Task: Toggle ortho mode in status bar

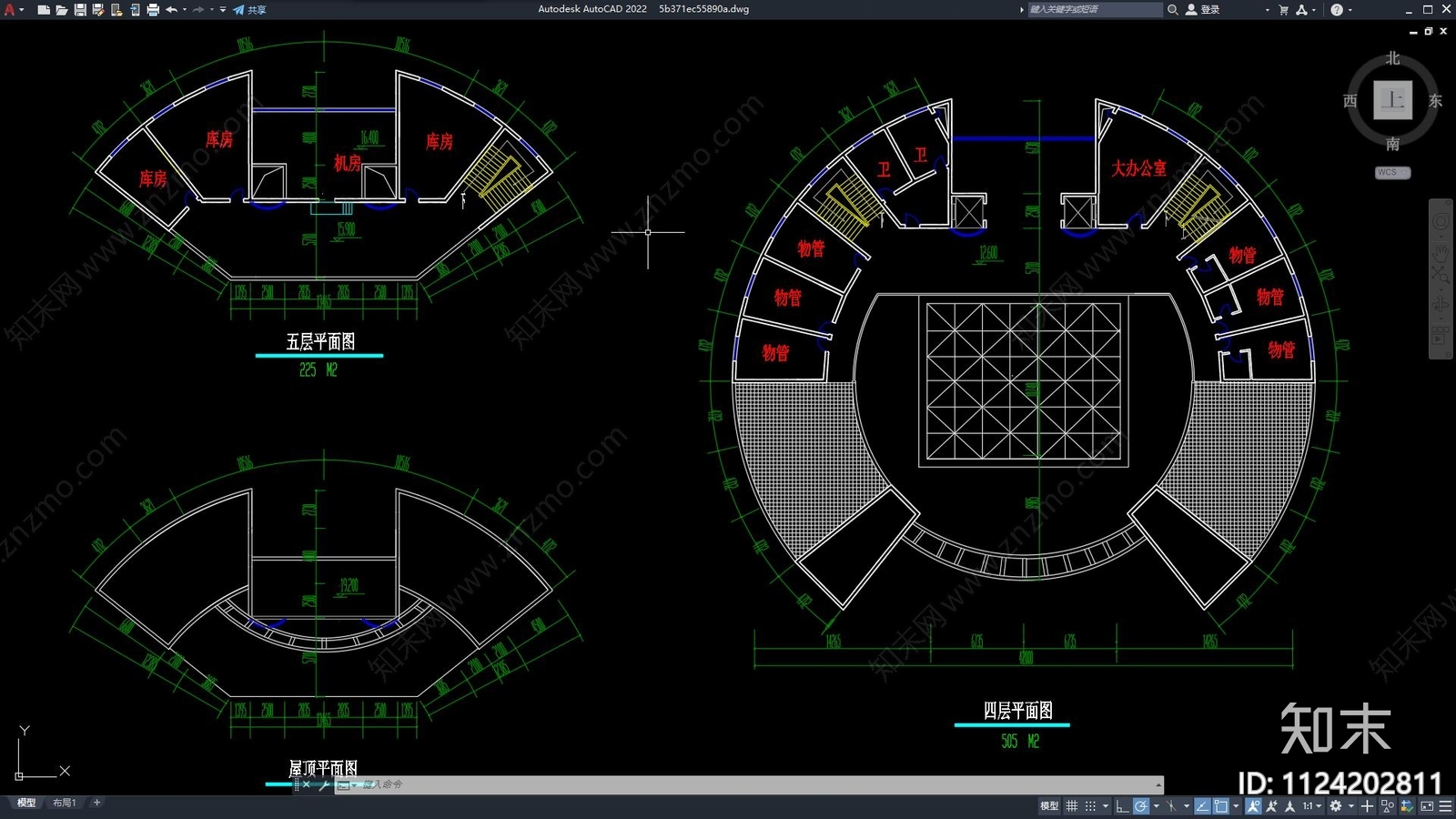Action: 1122,806
